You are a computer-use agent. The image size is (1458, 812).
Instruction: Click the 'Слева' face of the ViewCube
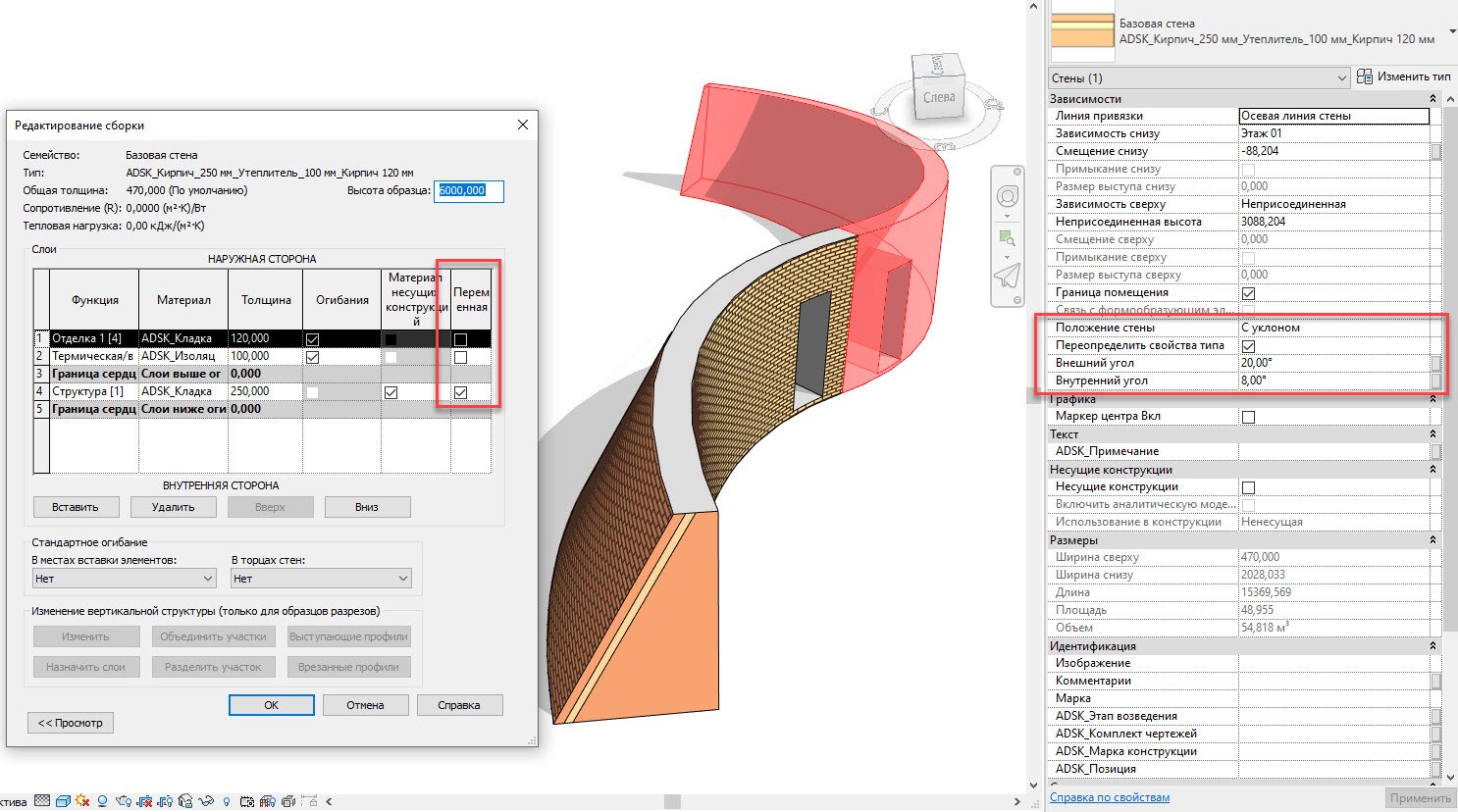point(938,98)
